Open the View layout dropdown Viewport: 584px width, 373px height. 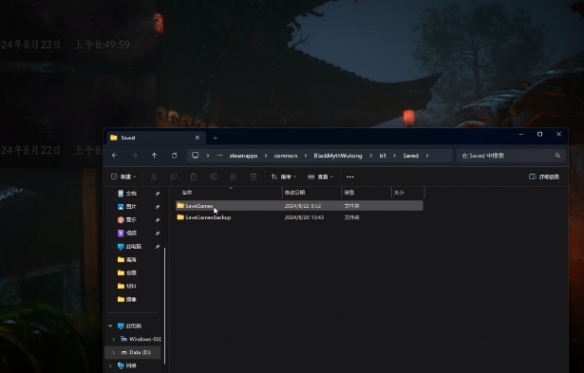click(x=320, y=177)
